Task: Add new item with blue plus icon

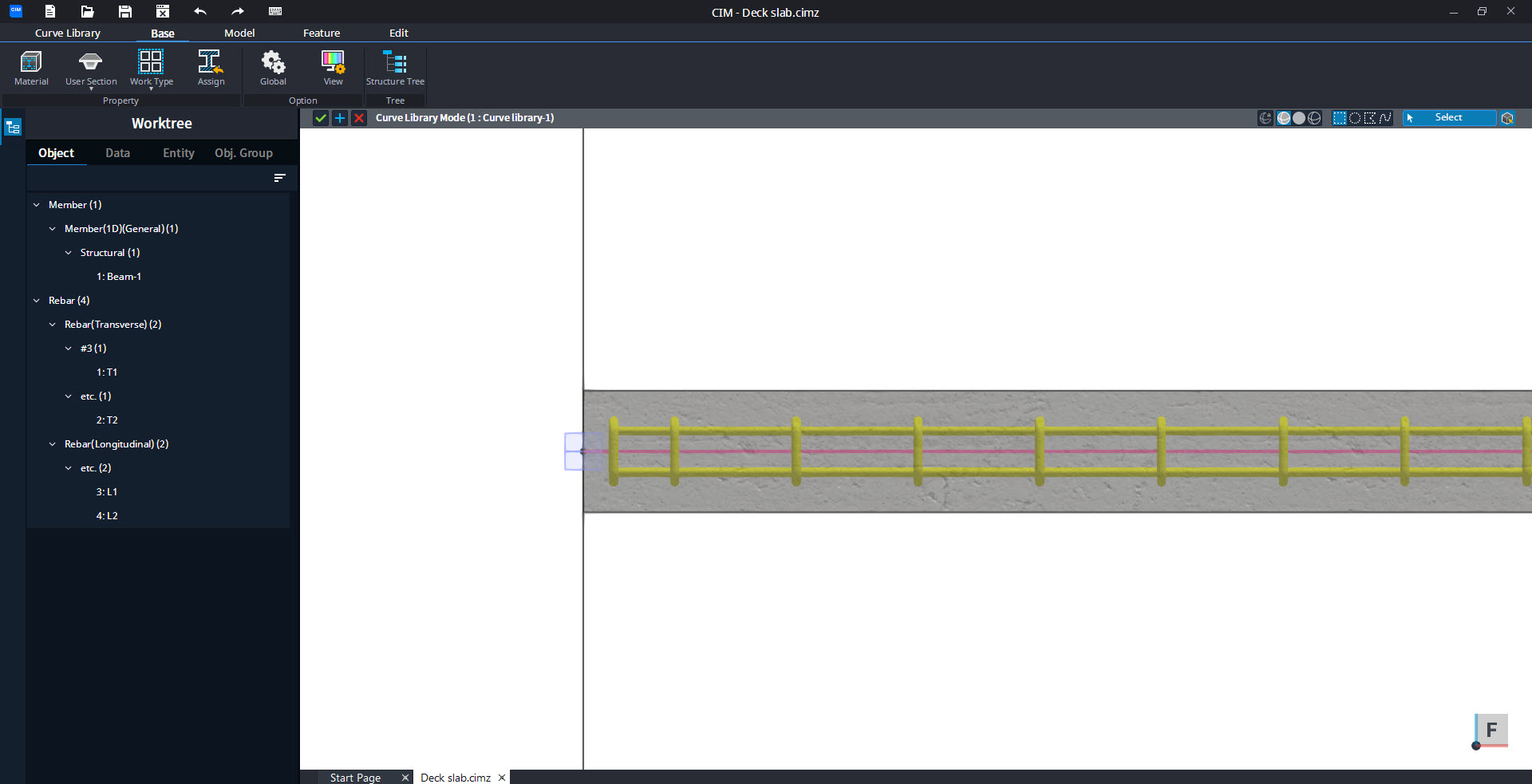Action: (340, 118)
